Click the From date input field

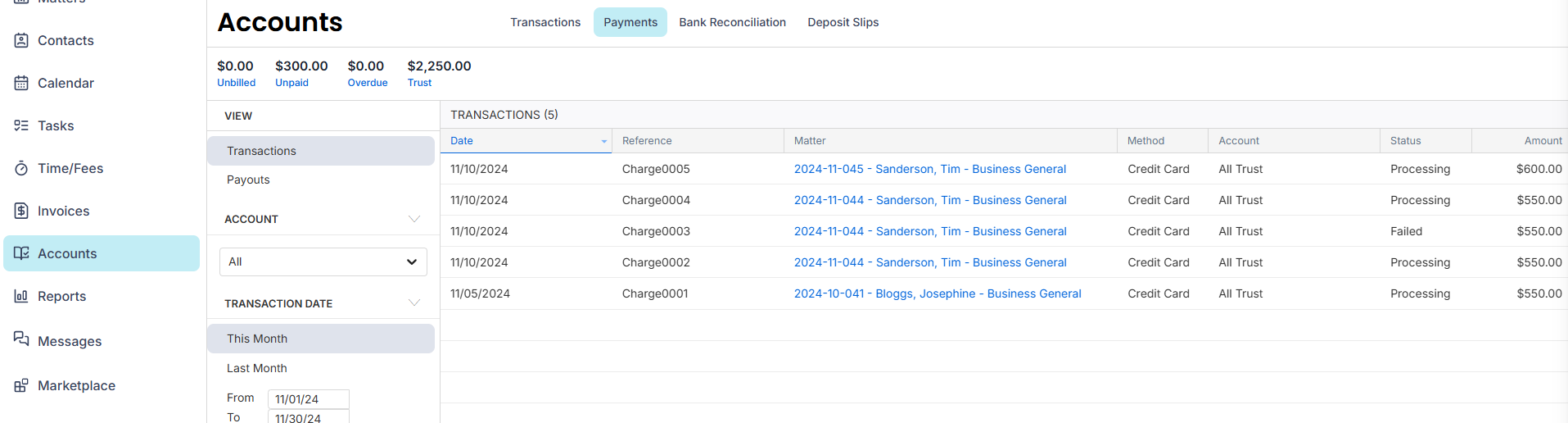pos(308,398)
